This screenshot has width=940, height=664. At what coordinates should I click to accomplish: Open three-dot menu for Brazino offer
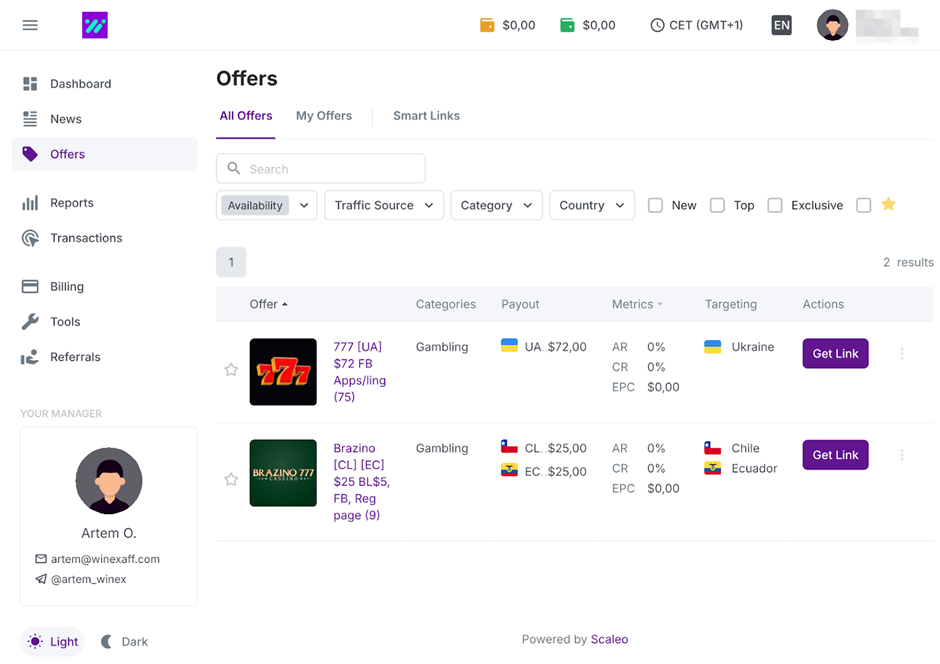[901, 455]
